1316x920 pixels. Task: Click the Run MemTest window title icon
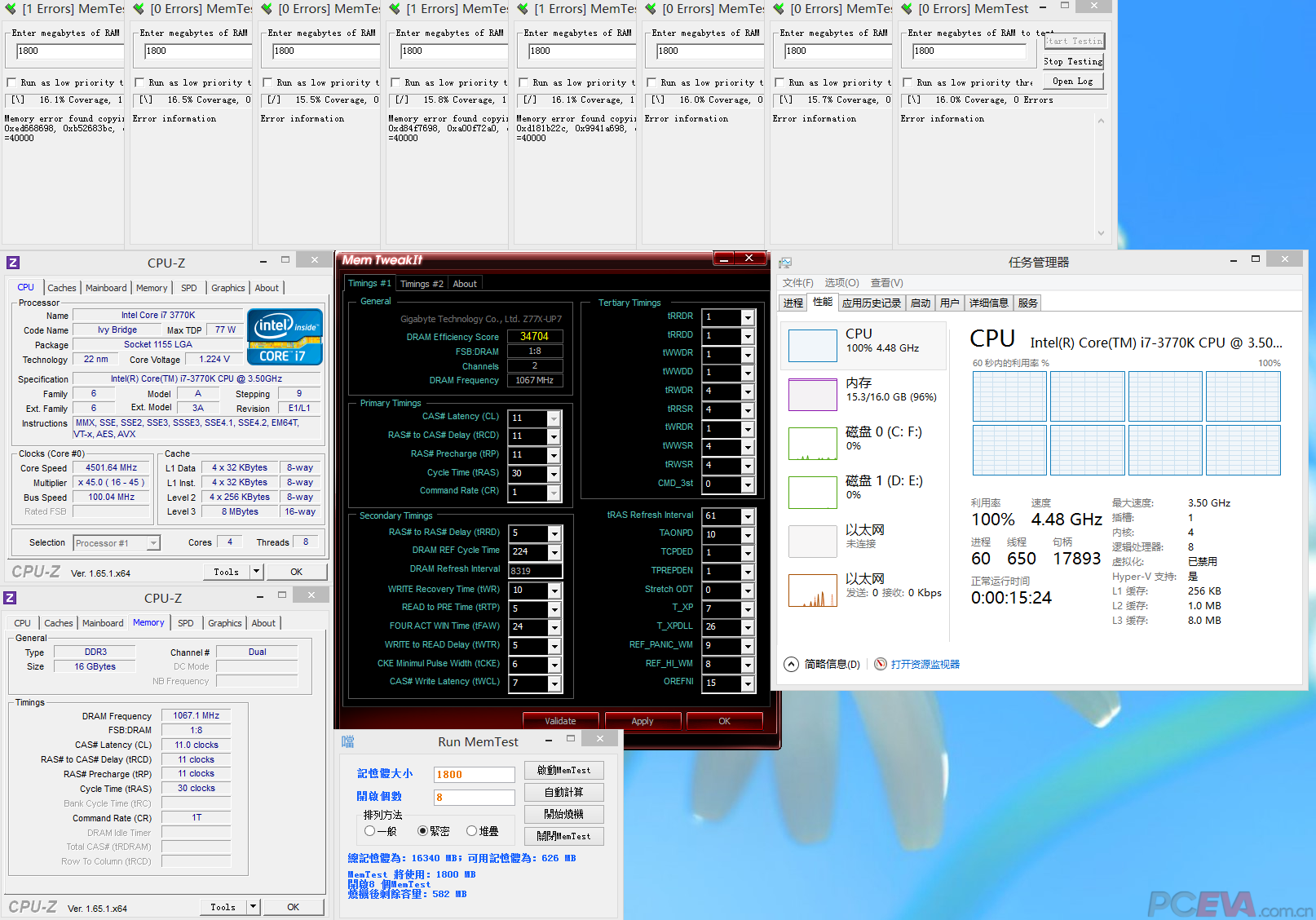348,741
